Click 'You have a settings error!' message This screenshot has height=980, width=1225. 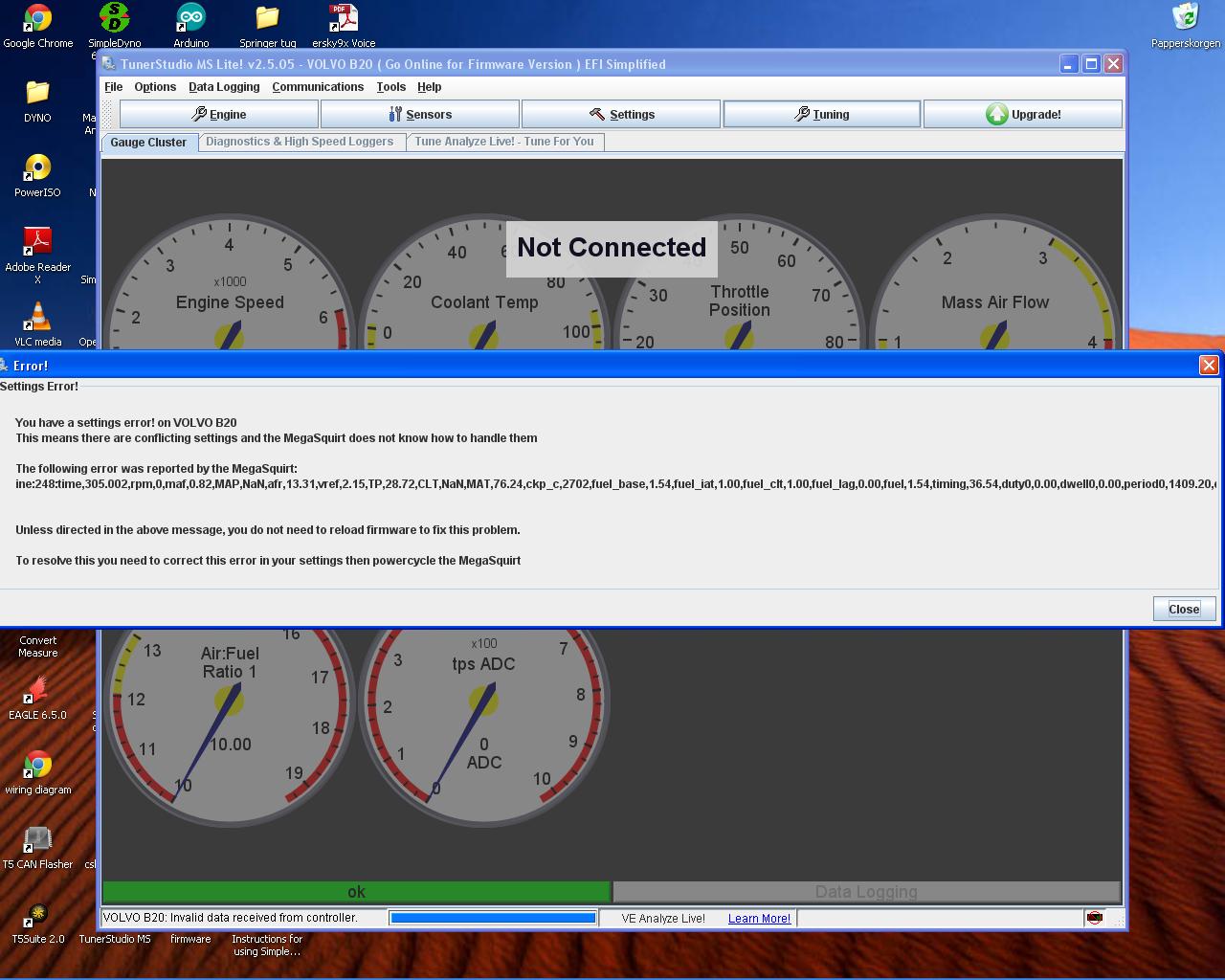click(126, 423)
